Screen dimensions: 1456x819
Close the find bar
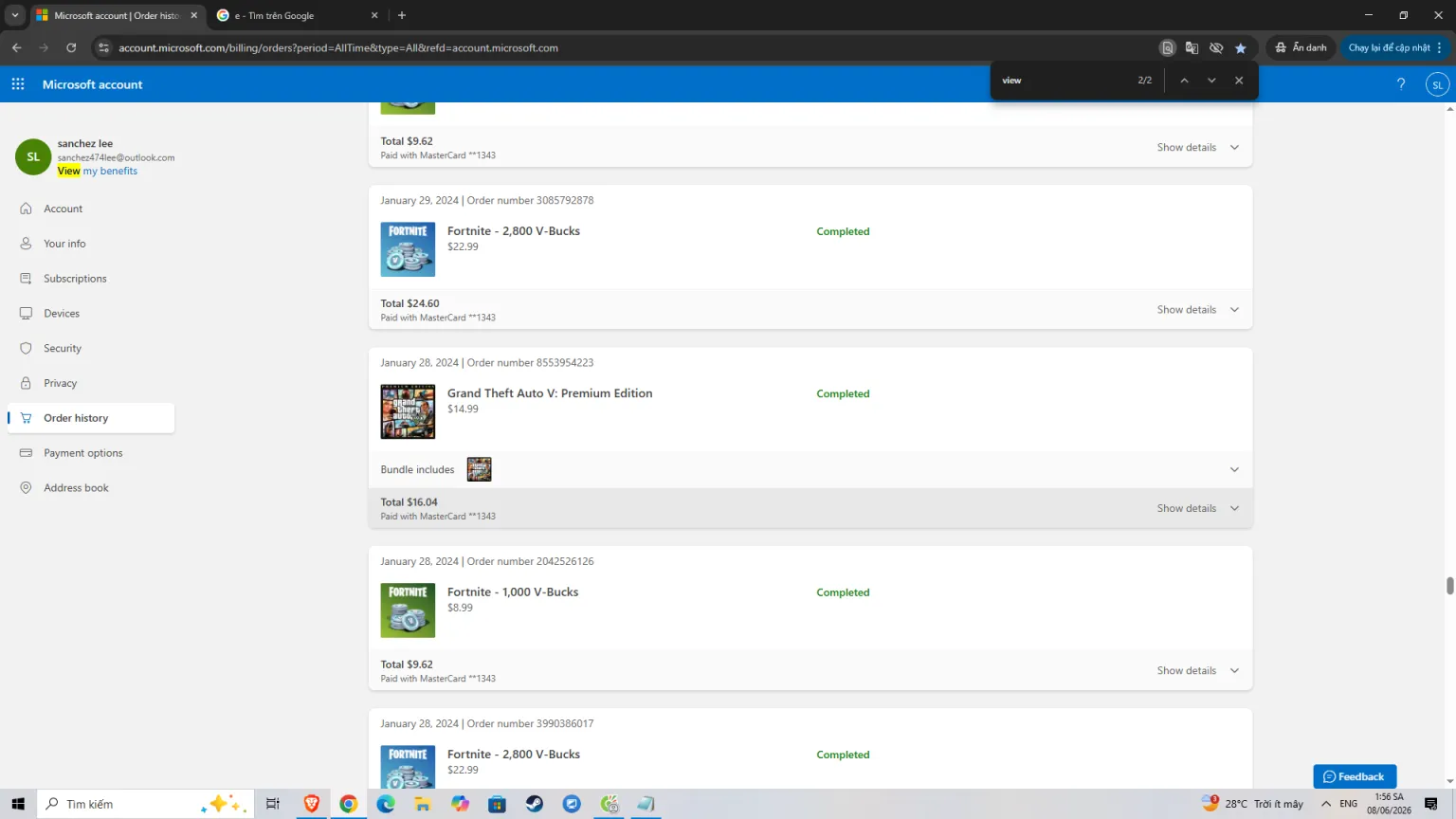click(x=1239, y=81)
